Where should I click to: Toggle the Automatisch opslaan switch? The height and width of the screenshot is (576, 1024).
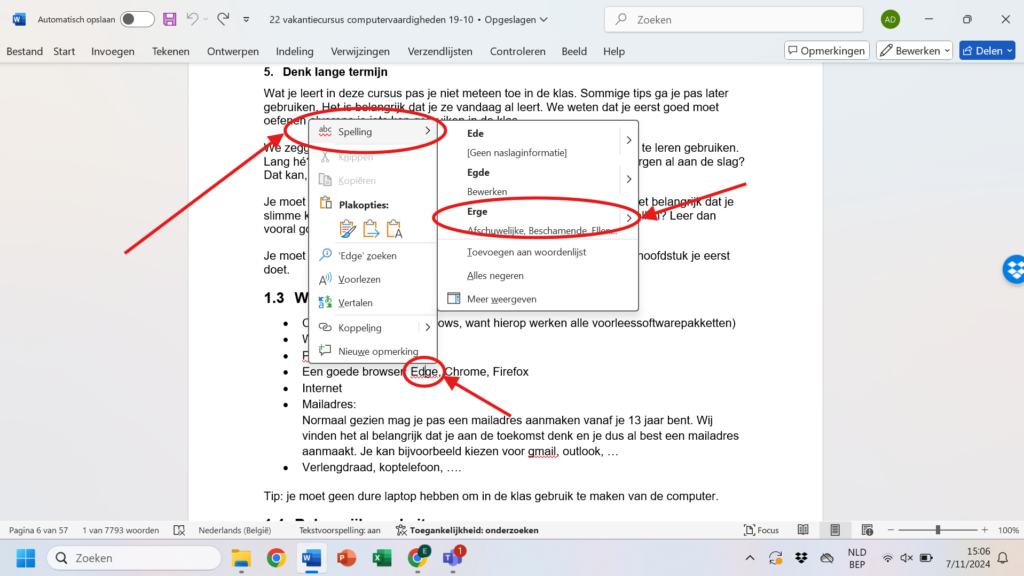(137, 19)
